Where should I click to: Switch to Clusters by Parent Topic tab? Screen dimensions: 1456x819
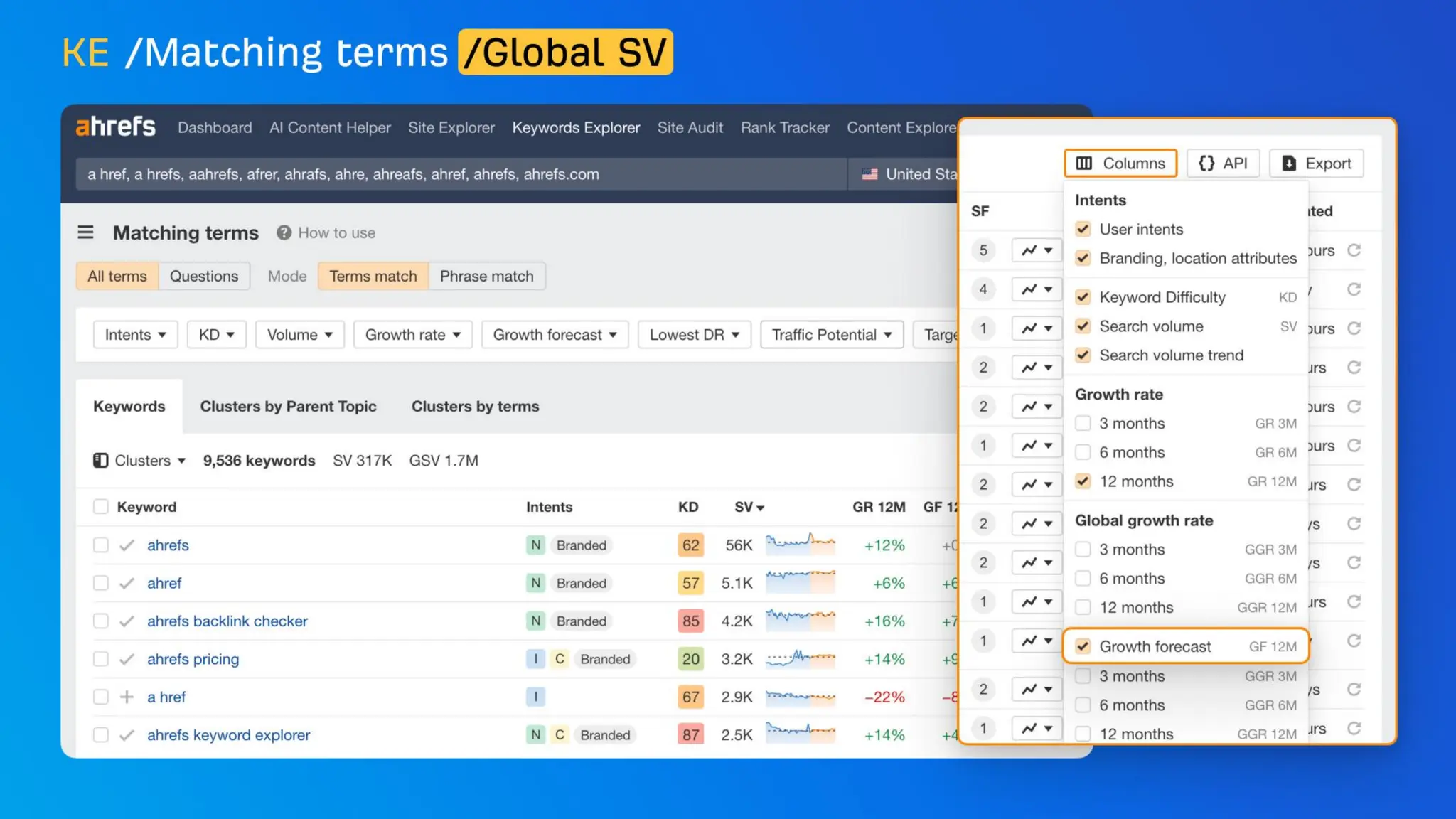pos(288,406)
